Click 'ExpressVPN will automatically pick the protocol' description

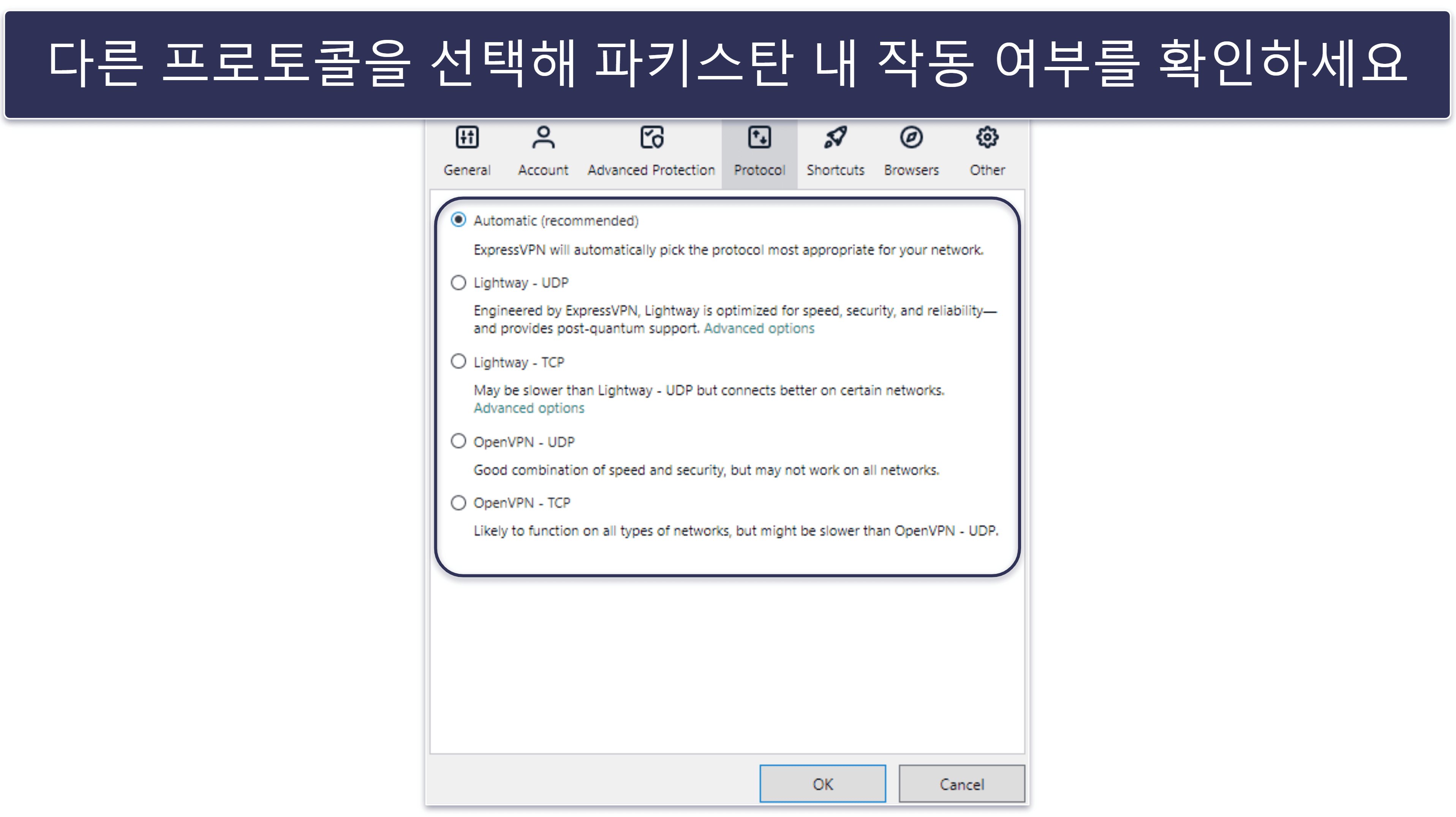tap(729, 250)
